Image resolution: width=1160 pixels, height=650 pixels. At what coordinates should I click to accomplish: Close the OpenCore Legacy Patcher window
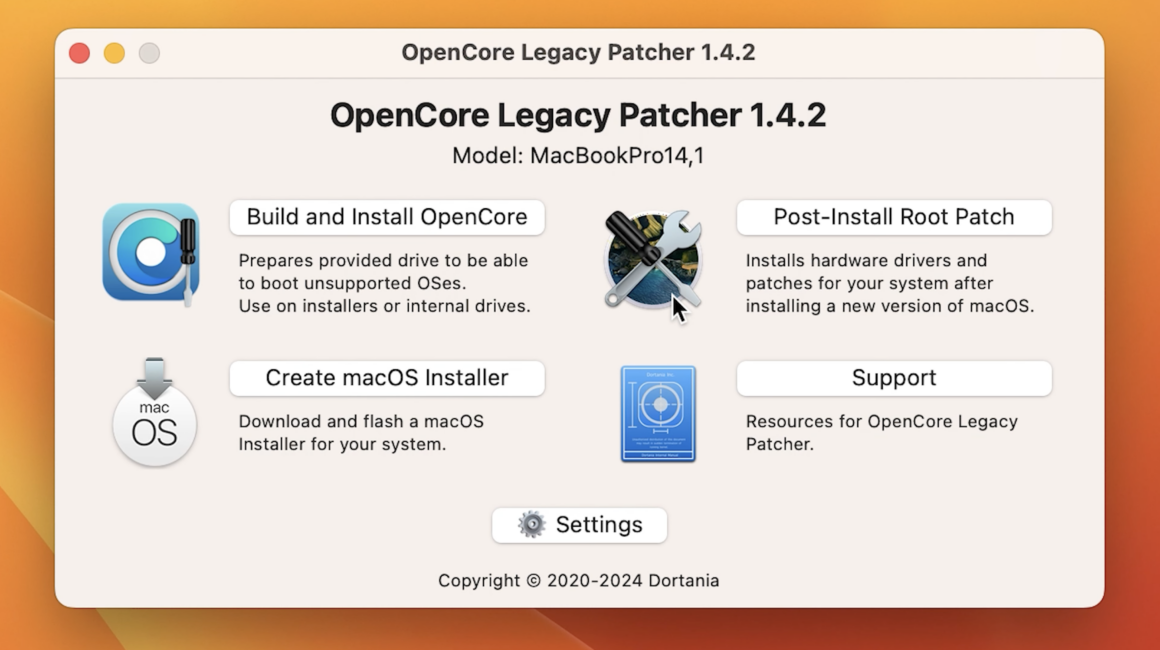click(x=79, y=53)
